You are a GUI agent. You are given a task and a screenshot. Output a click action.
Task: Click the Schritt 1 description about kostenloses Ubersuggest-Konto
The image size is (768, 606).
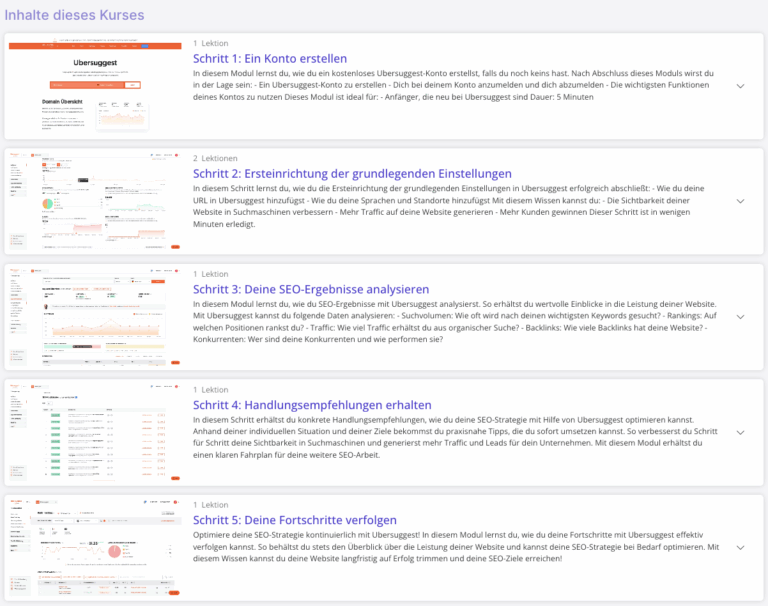pyautogui.click(x=454, y=85)
